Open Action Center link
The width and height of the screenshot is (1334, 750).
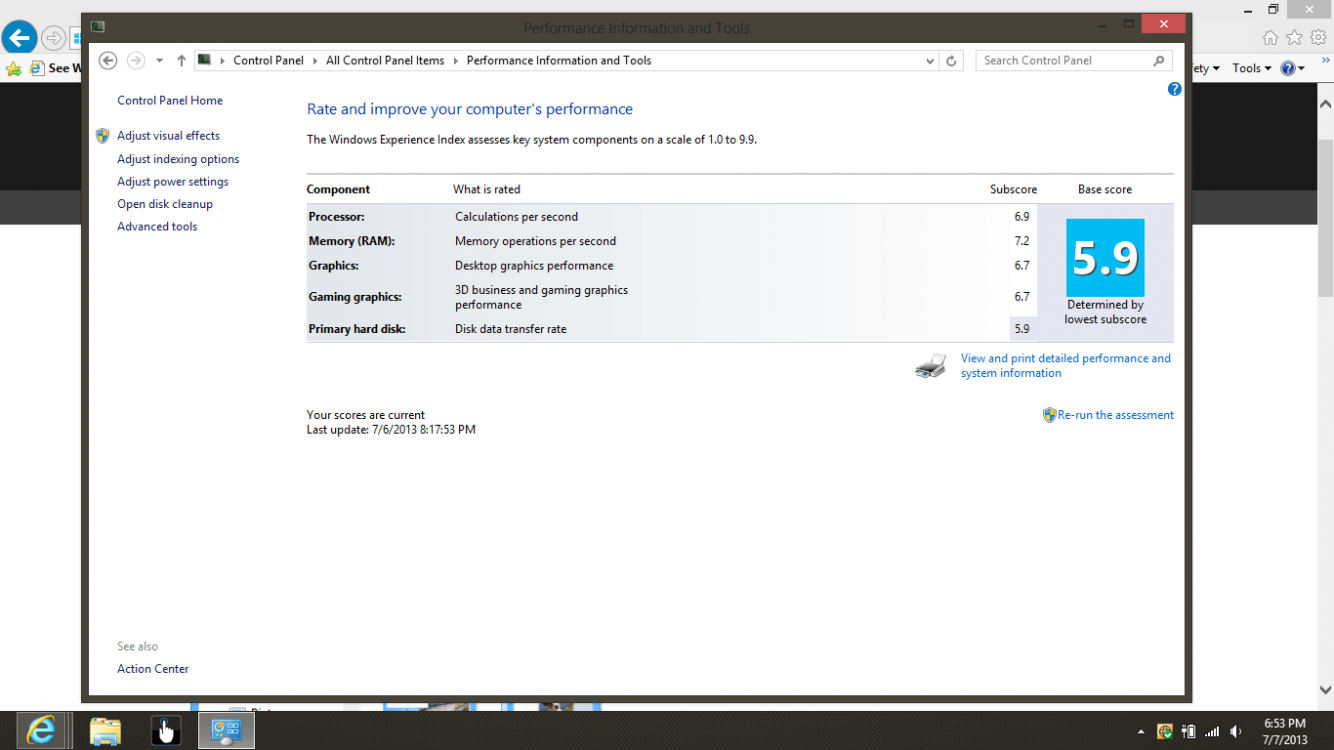coord(153,669)
